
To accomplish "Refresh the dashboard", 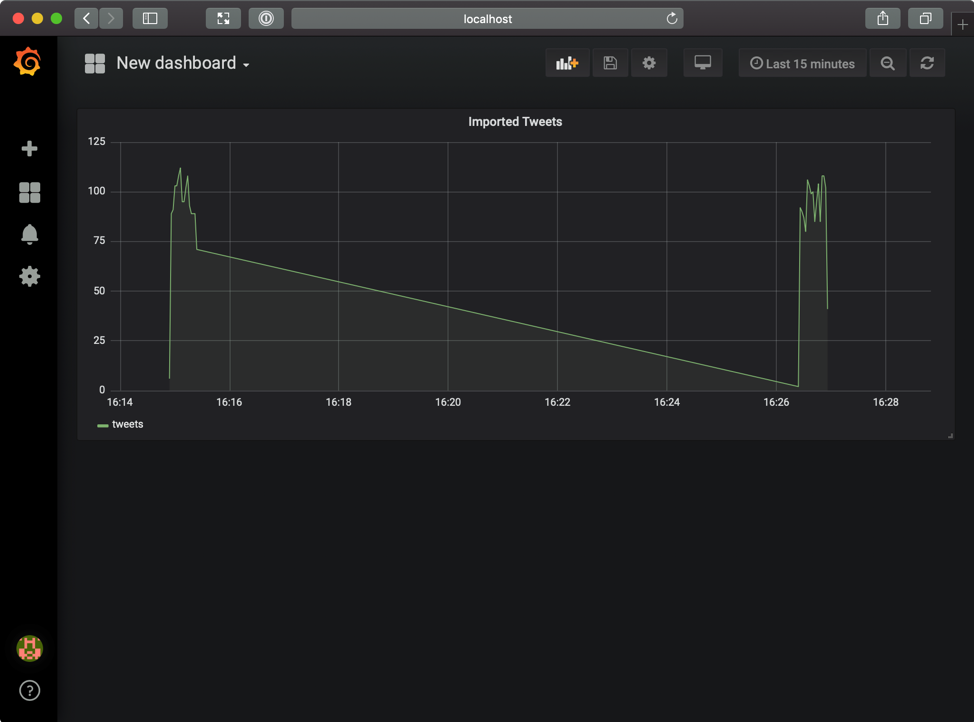I will pos(927,63).
